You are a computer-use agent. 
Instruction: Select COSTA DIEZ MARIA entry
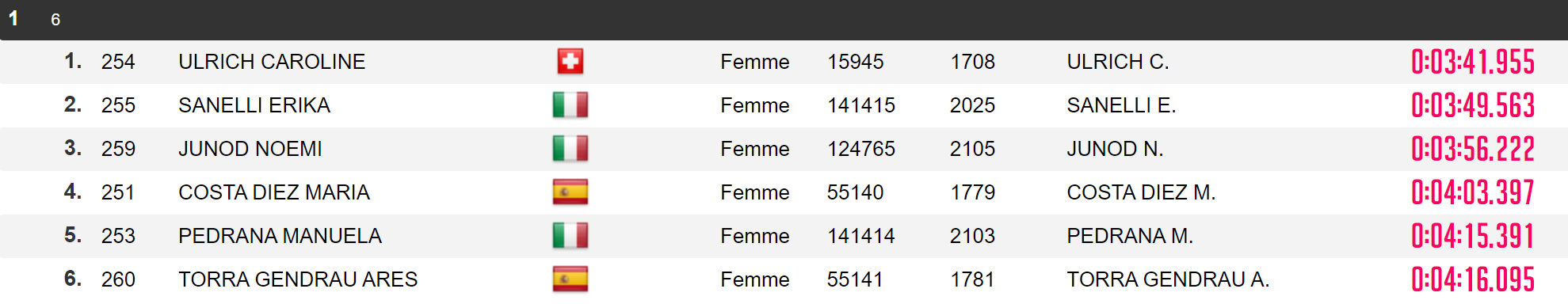[274, 192]
